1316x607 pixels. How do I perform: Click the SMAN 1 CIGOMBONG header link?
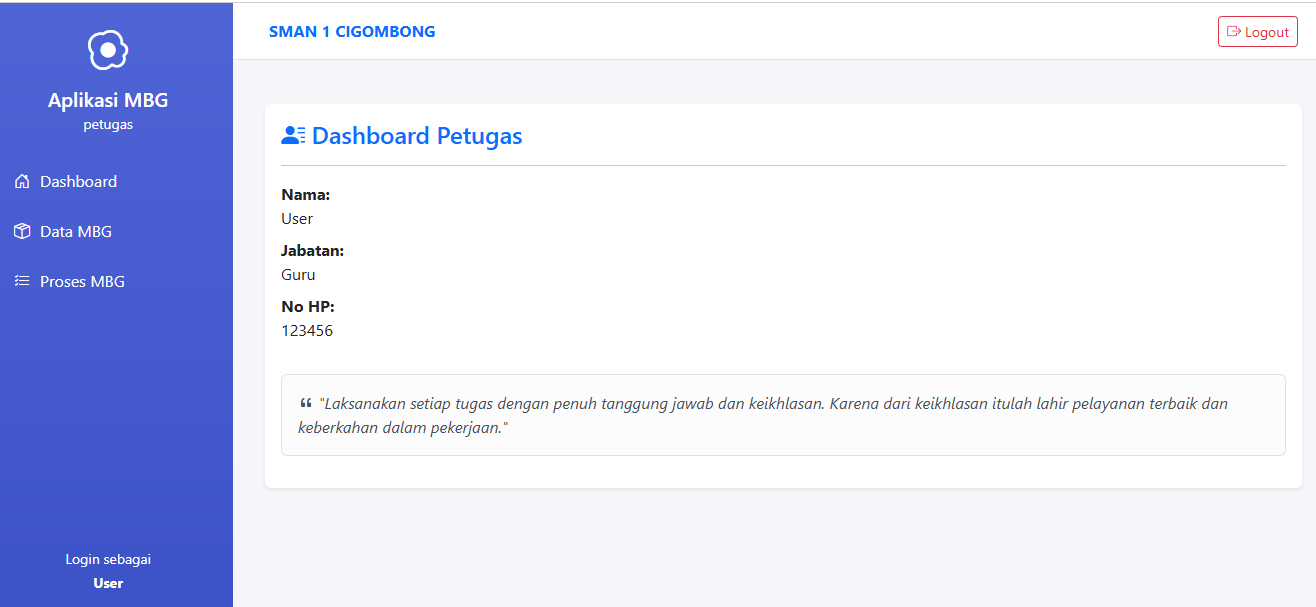pos(352,32)
